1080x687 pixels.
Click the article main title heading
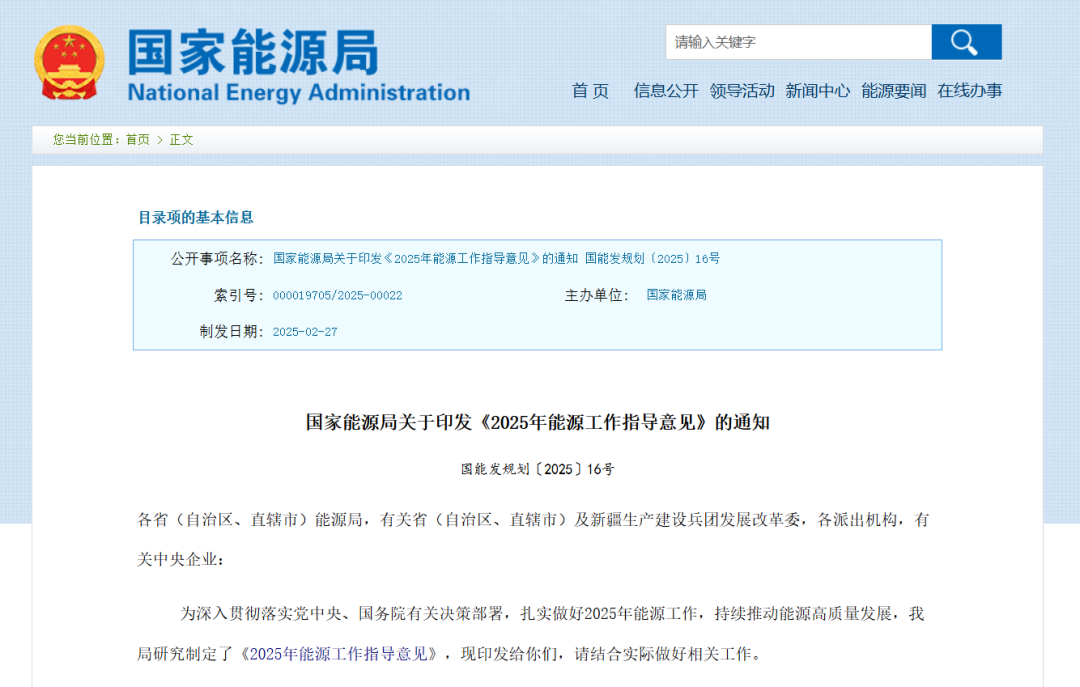(x=538, y=422)
